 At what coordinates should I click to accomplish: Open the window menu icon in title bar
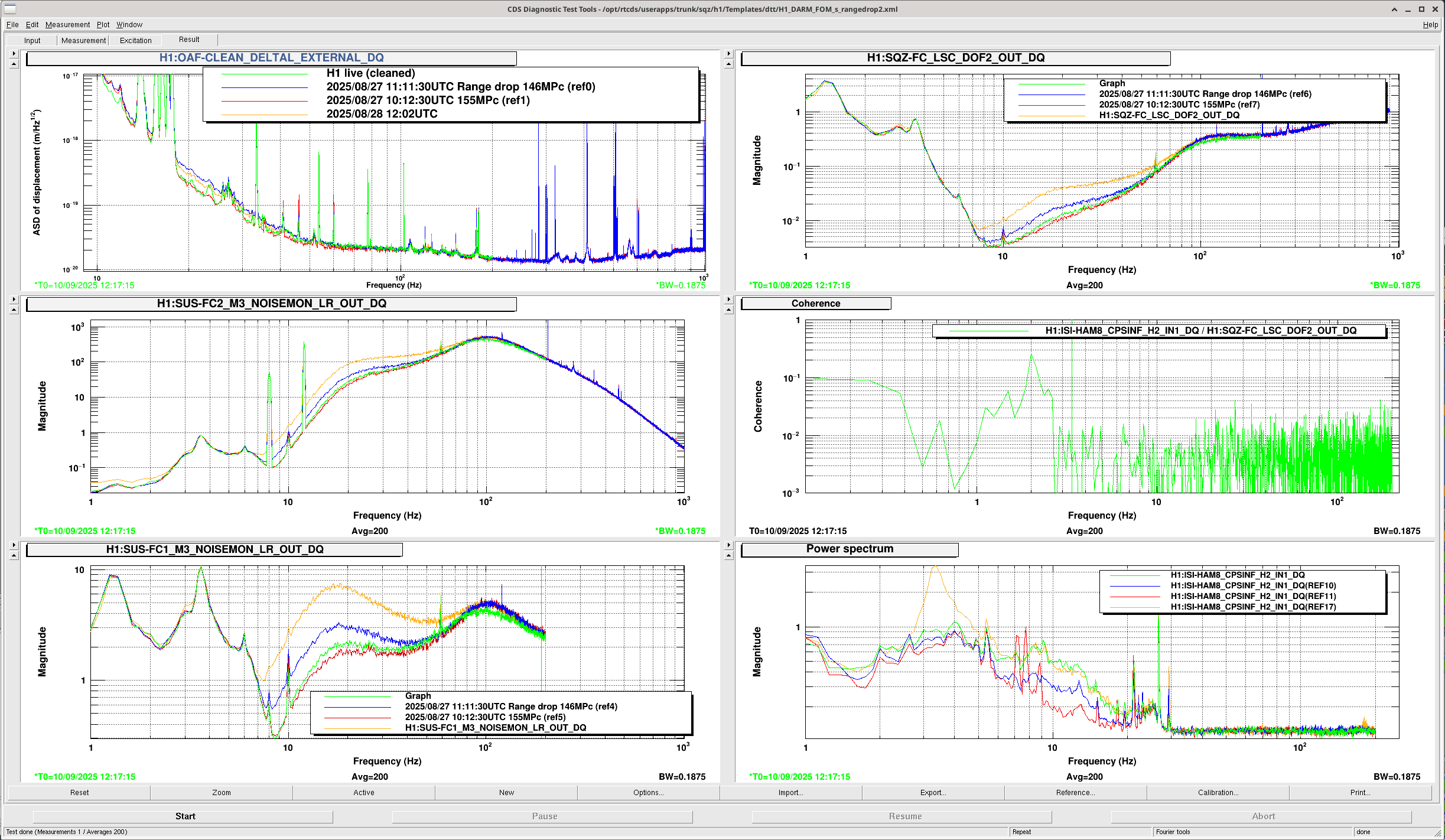pyautogui.click(x=10, y=9)
